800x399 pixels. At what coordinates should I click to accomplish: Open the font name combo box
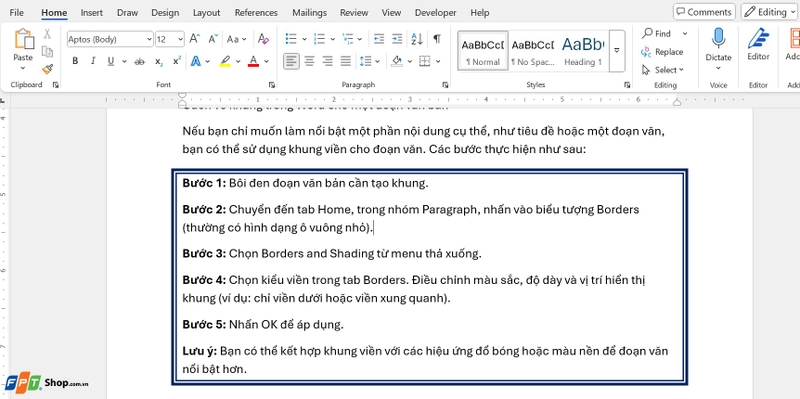click(x=110, y=39)
